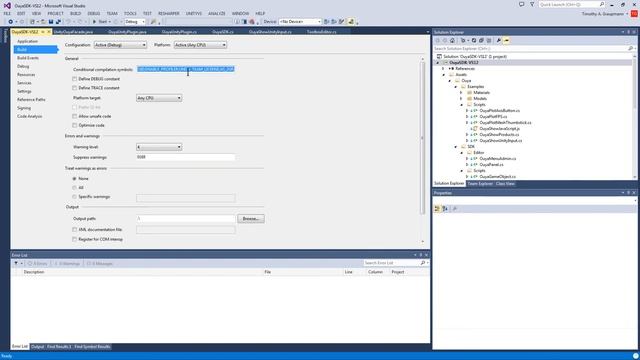Select the Specific warnings radio button
Image resolution: width=640 pixels, height=360 pixels.
coord(74,197)
